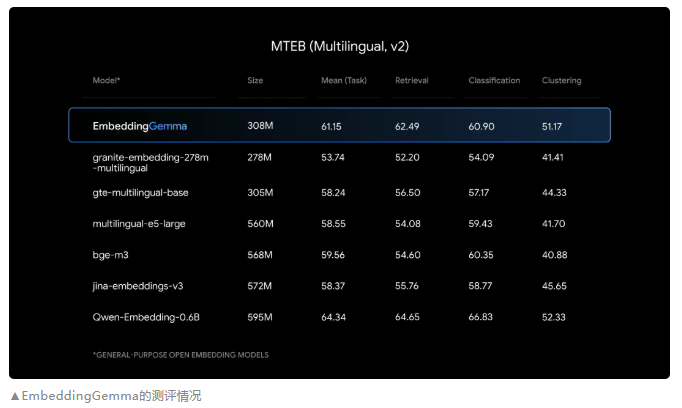Click EmbeddingGemma clustering score 51.17
682x408 pixels.
(x=552, y=127)
